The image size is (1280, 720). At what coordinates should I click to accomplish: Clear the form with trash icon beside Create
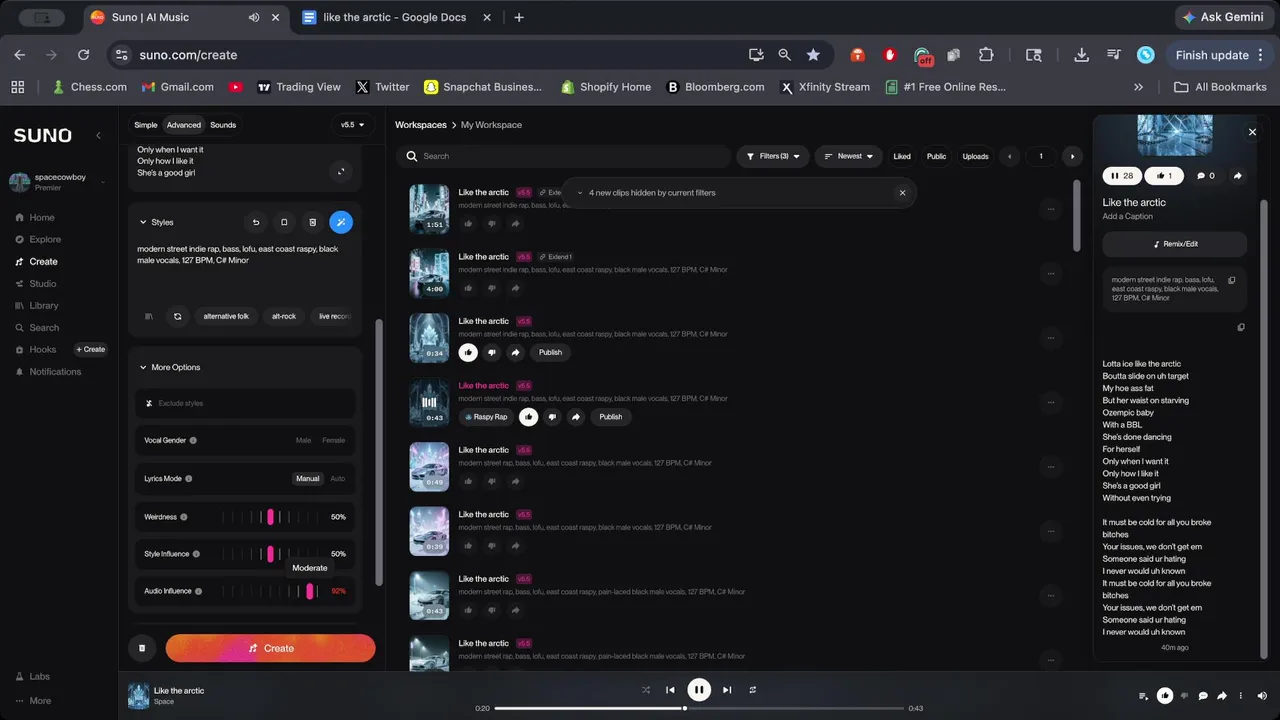point(142,648)
